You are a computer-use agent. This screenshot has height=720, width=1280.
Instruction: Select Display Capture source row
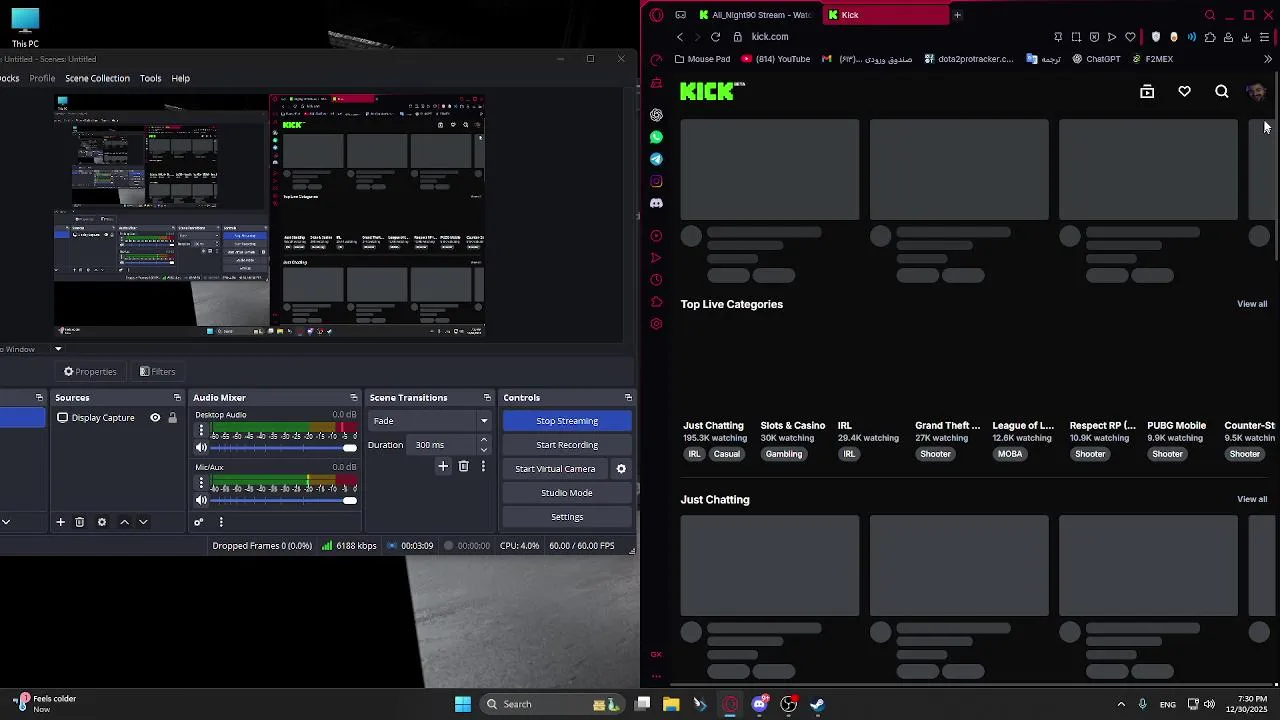[115, 418]
